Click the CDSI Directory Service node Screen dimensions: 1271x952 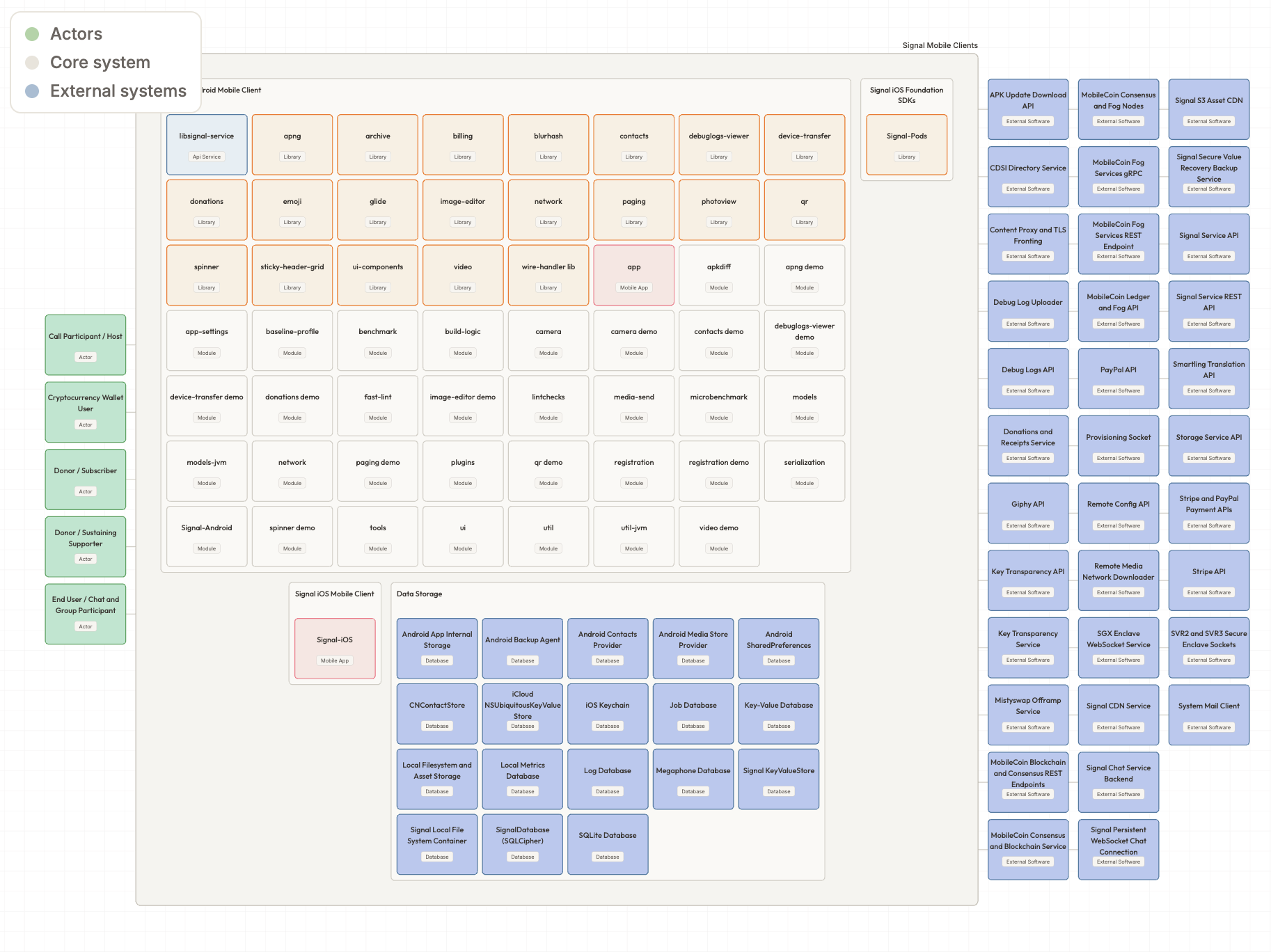[x=1028, y=177]
